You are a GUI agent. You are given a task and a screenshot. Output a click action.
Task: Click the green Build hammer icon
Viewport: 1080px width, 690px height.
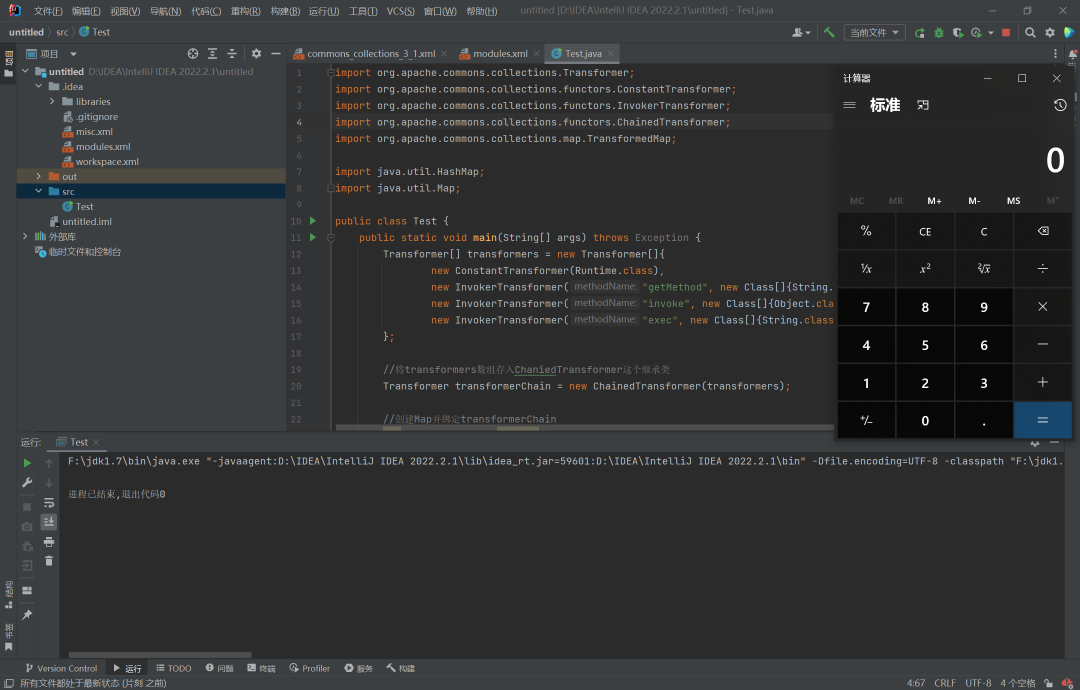(829, 32)
